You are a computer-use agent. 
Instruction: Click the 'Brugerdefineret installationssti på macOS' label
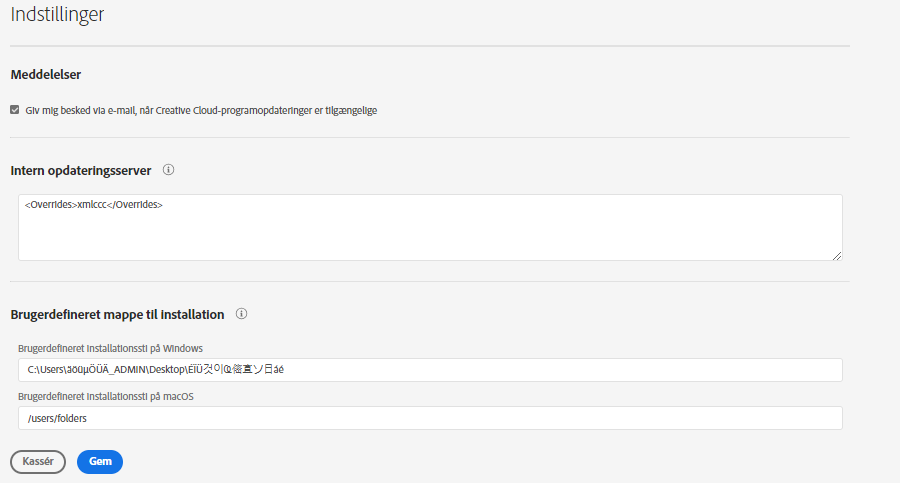click(107, 396)
